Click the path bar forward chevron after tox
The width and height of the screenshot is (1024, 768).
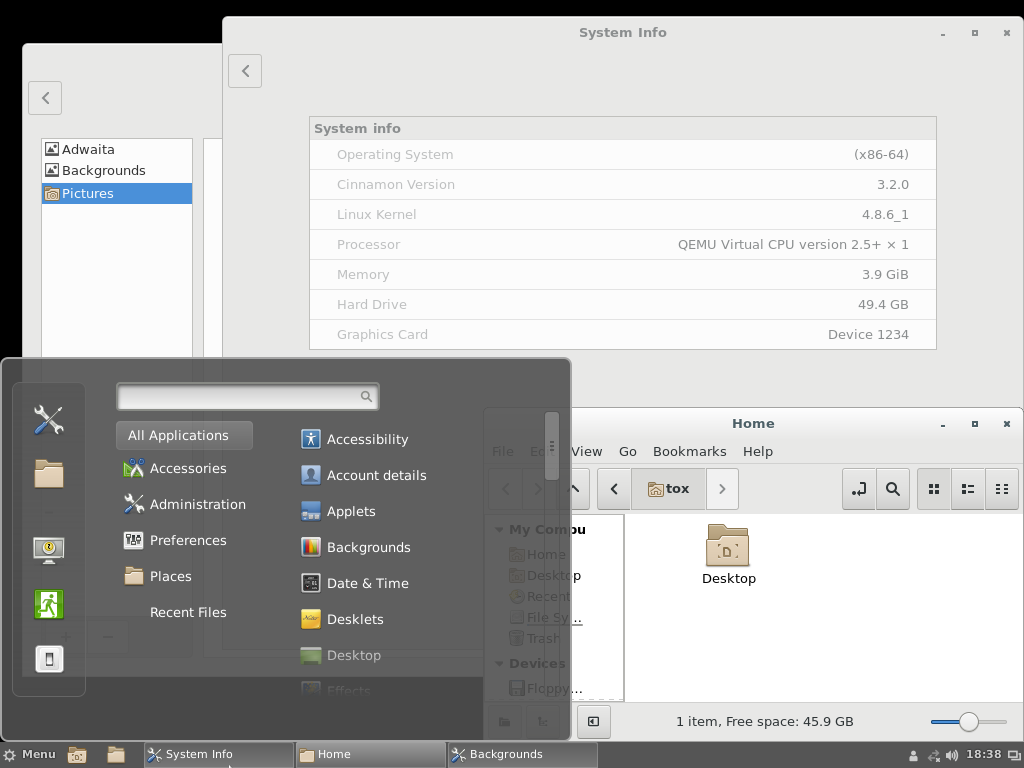722,489
